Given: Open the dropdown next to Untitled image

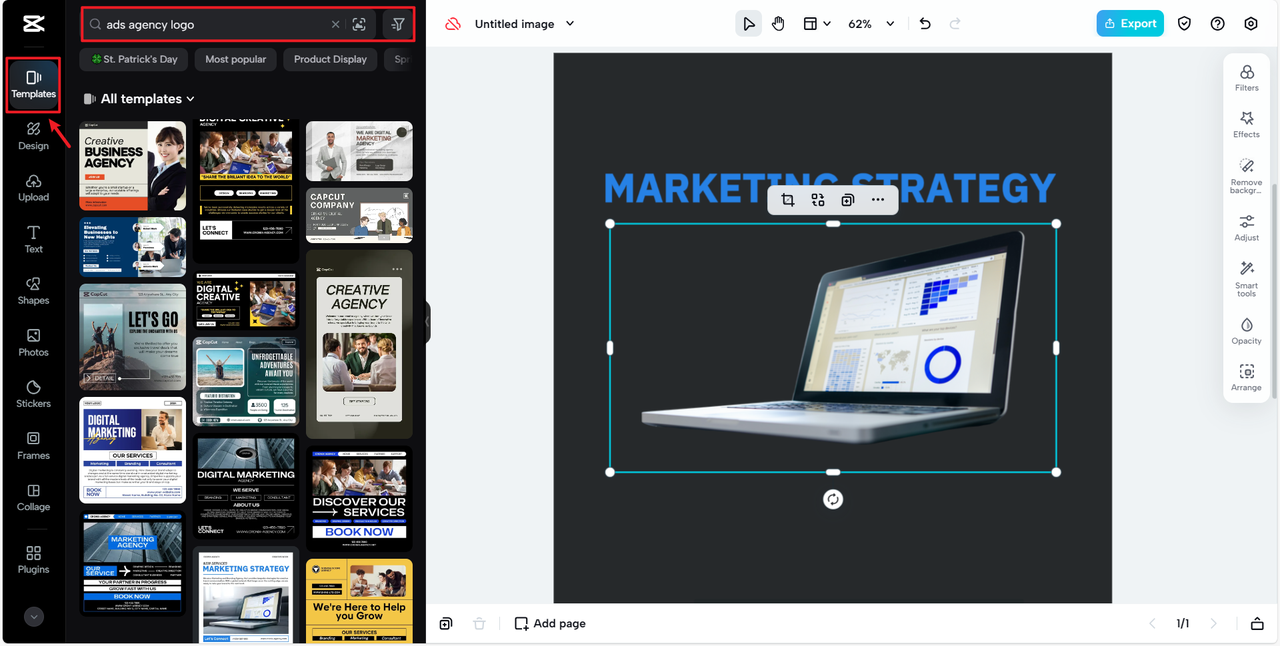Looking at the screenshot, I should pyautogui.click(x=570, y=24).
